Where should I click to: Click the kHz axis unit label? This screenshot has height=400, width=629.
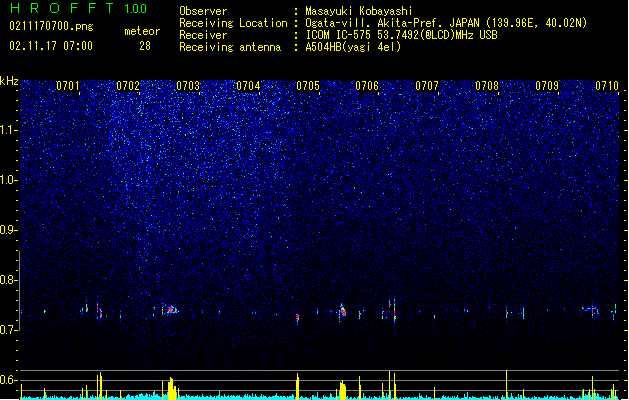click(9, 81)
